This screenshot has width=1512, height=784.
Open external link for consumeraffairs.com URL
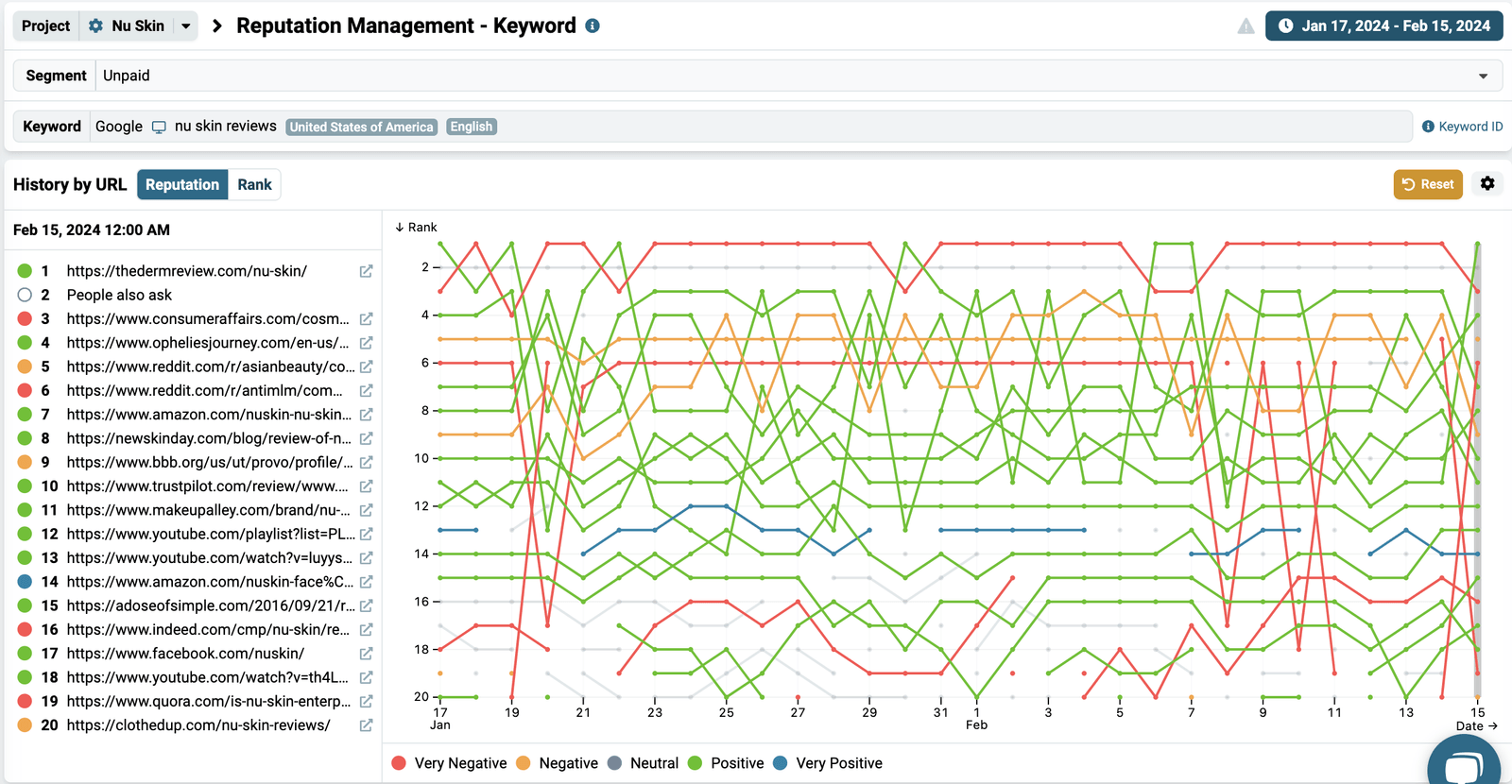tap(366, 318)
